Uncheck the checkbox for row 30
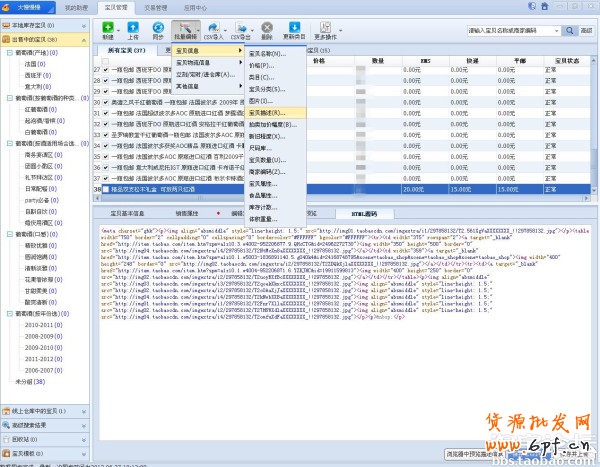This screenshot has width=600, height=467. (106, 102)
